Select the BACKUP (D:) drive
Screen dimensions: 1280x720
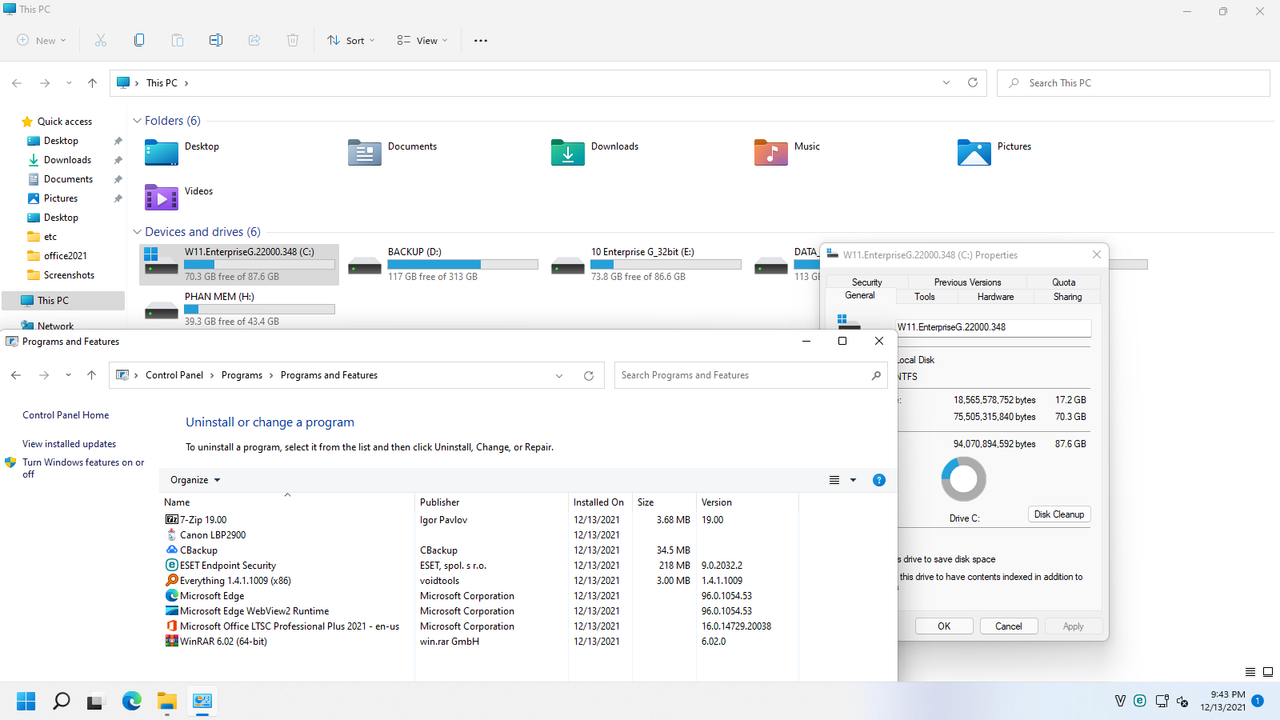(442, 264)
